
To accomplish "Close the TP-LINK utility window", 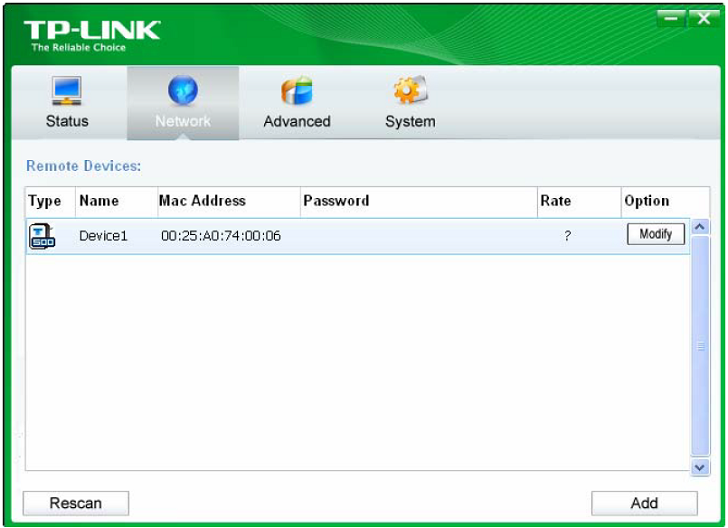I will coord(702,19).
